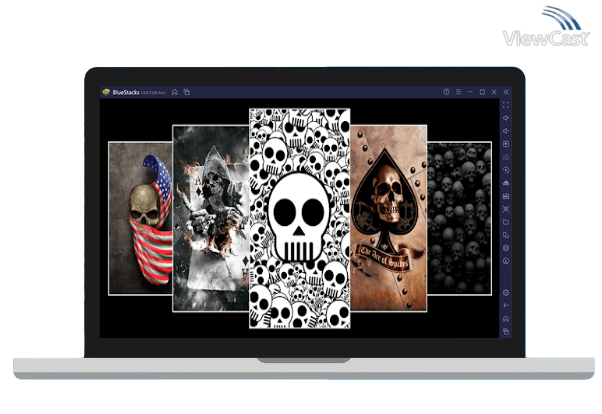
Task: Open recent apps icon at sidebar bottom
Action: coord(506,331)
